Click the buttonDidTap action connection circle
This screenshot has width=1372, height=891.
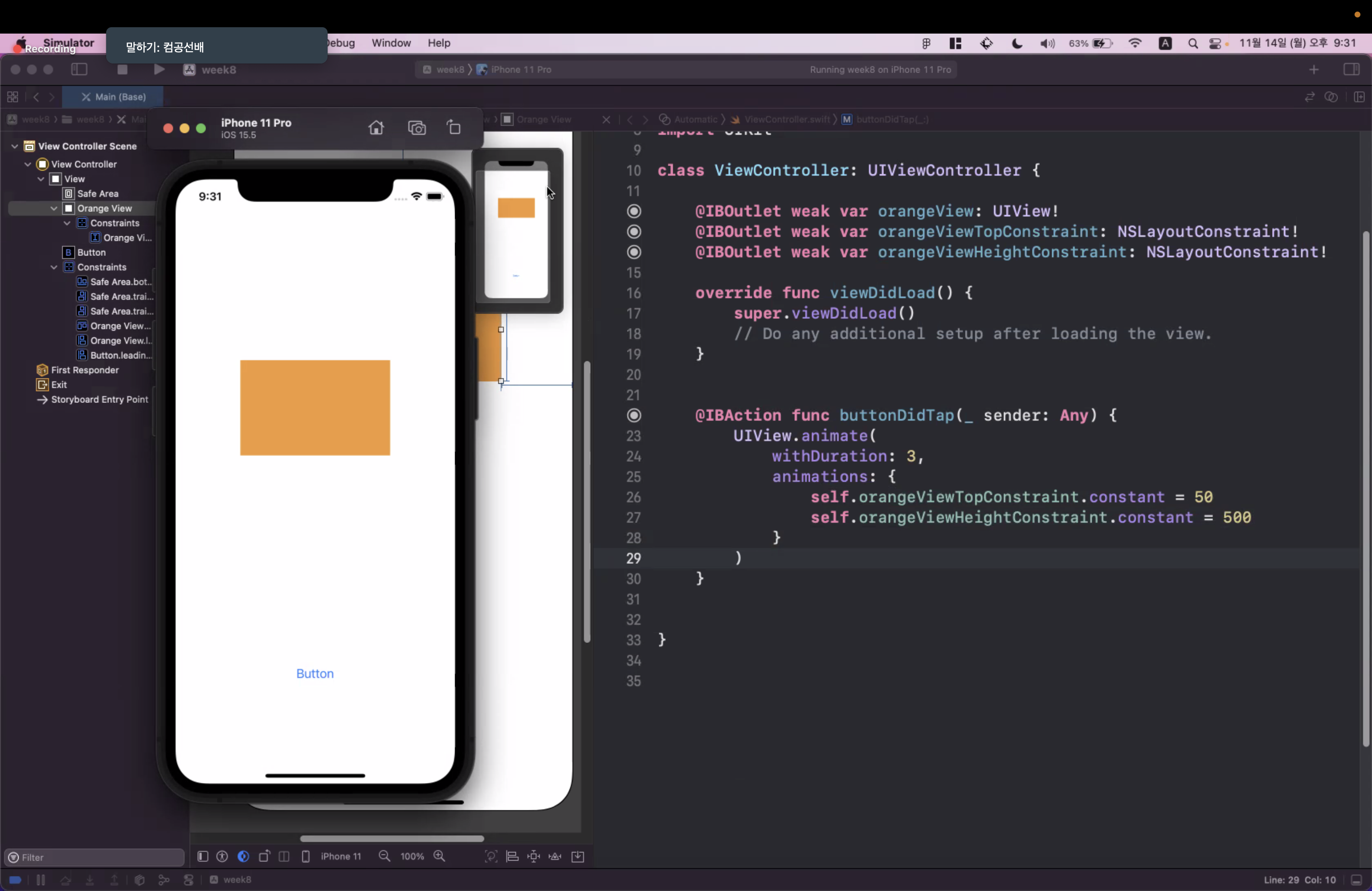633,415
